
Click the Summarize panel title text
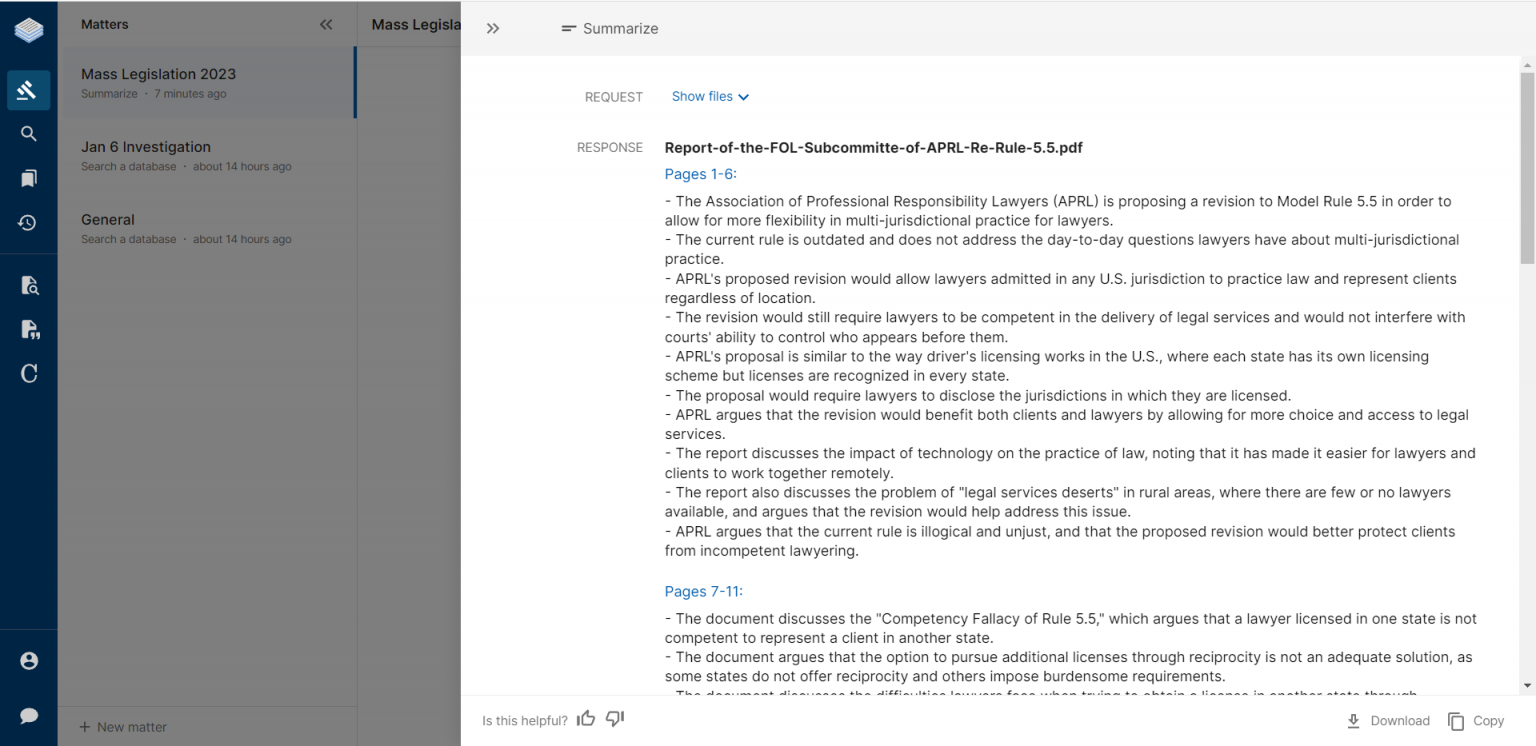point(621,28)
